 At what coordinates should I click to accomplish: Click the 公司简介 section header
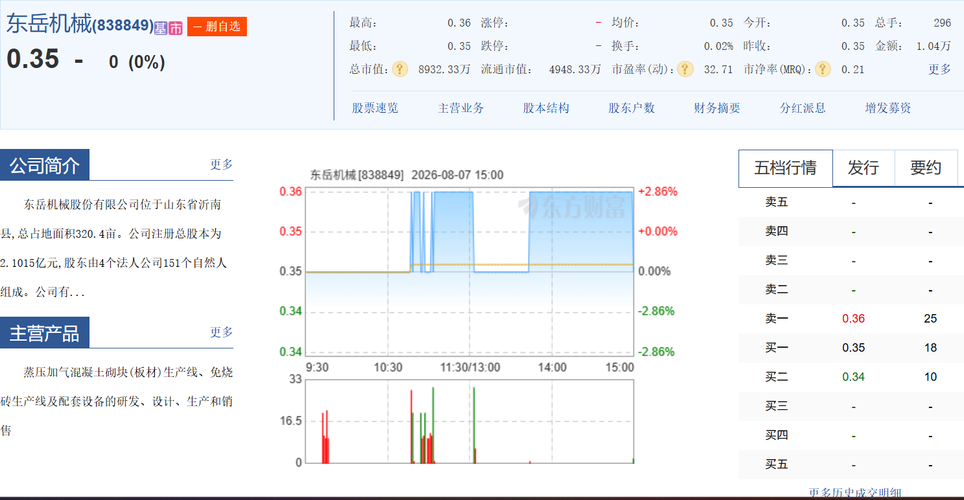44,165
